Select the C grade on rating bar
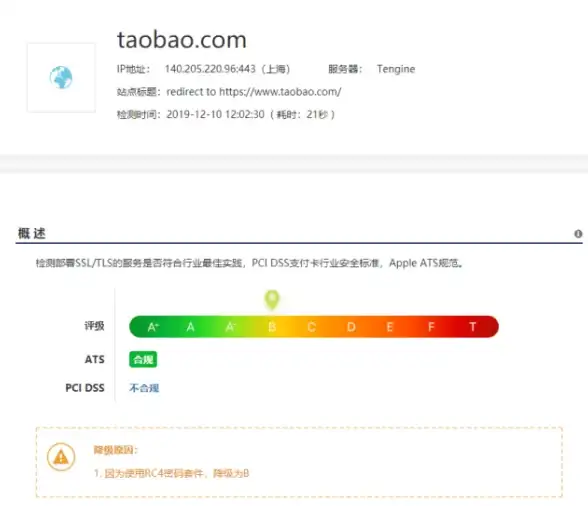 [x=311, y=327]
